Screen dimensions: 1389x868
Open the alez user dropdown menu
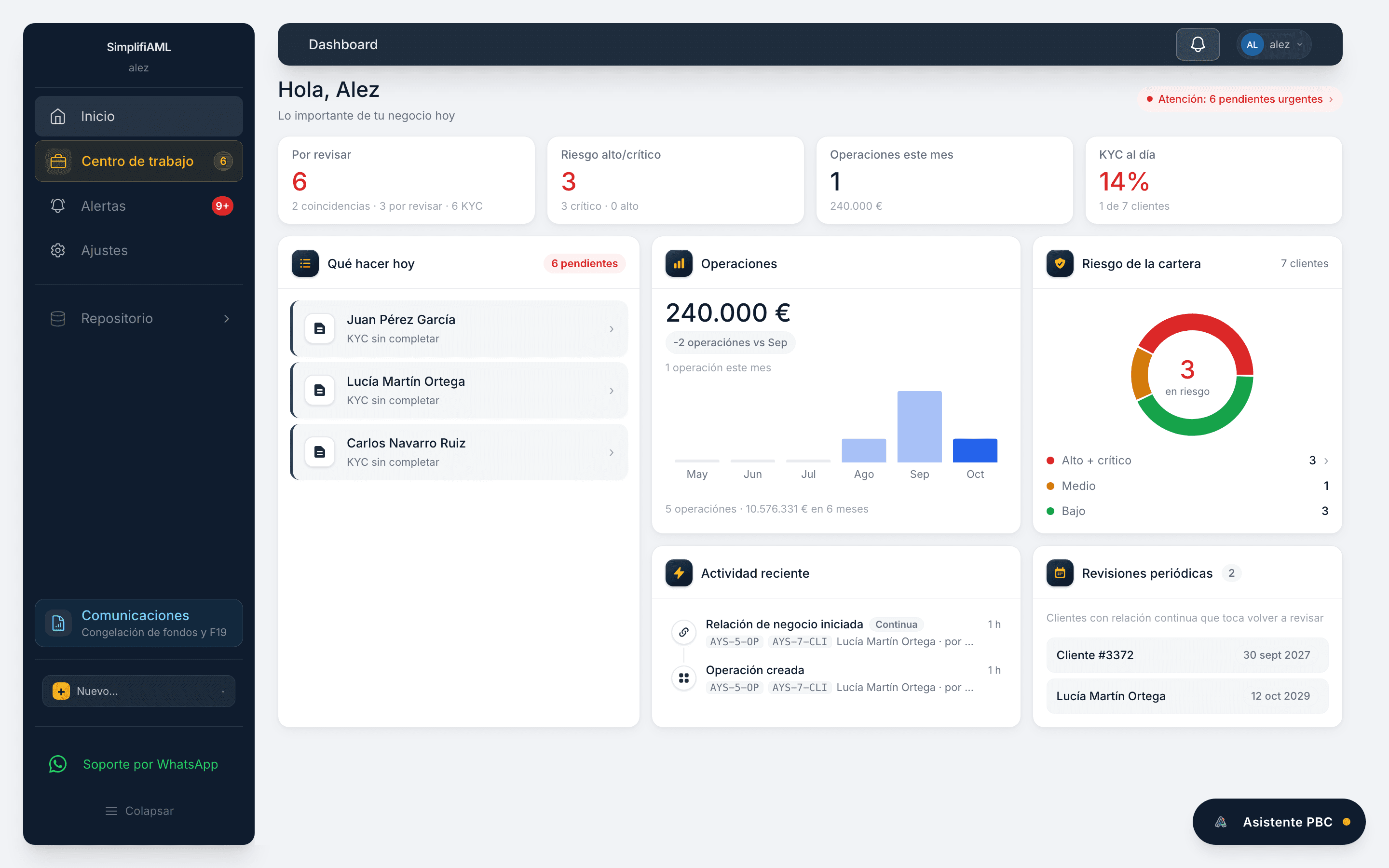tap(1274, 44)
